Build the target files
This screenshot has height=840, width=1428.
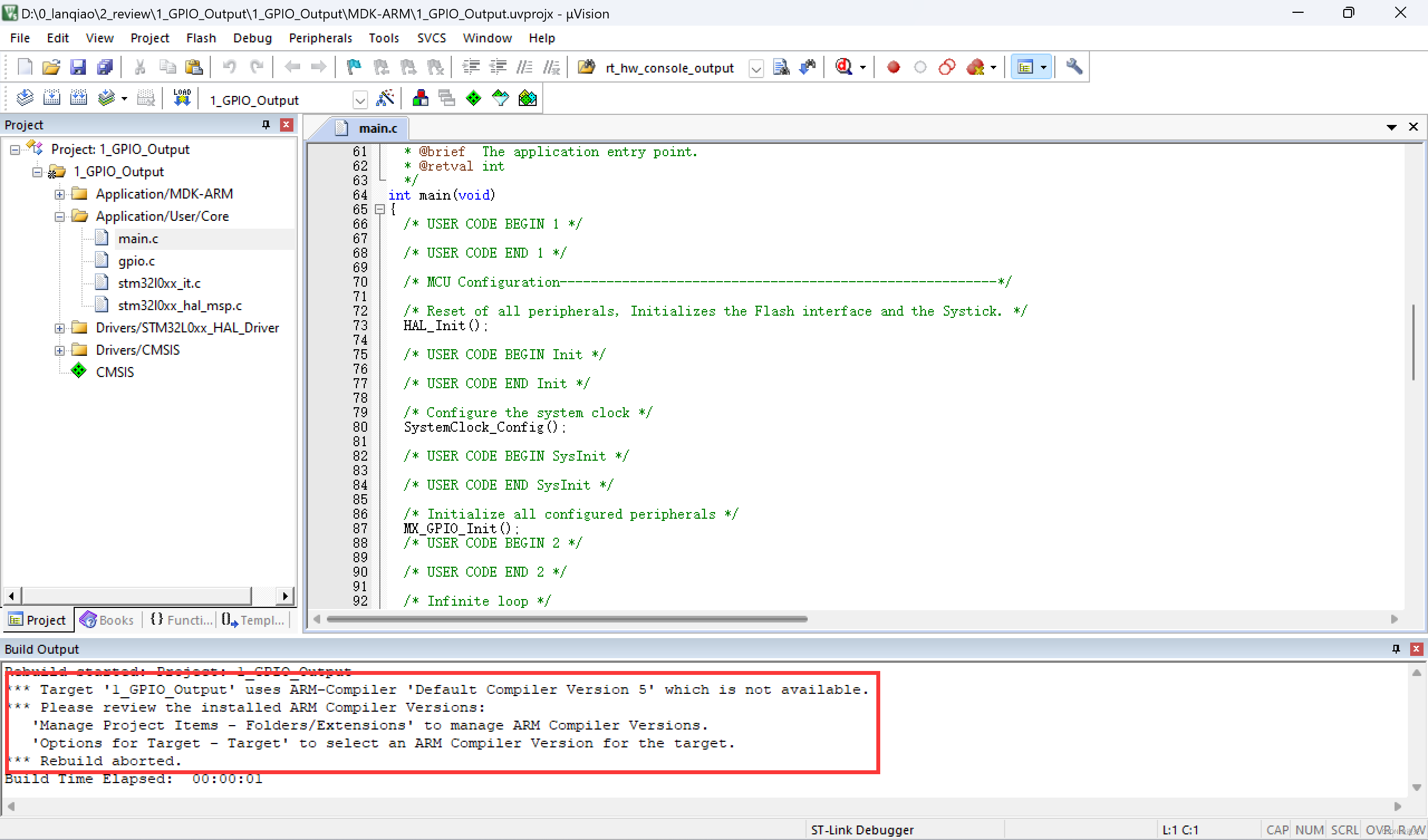pyautogui.click(x=51, y=99)
